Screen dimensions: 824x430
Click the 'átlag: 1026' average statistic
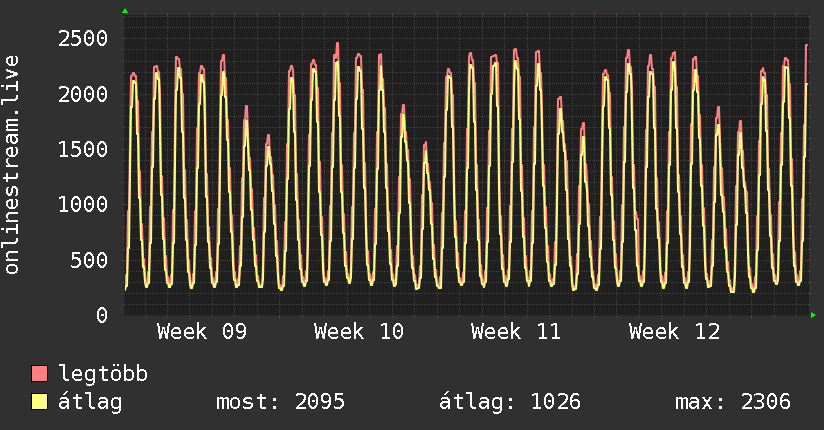(x=510, y=402)
